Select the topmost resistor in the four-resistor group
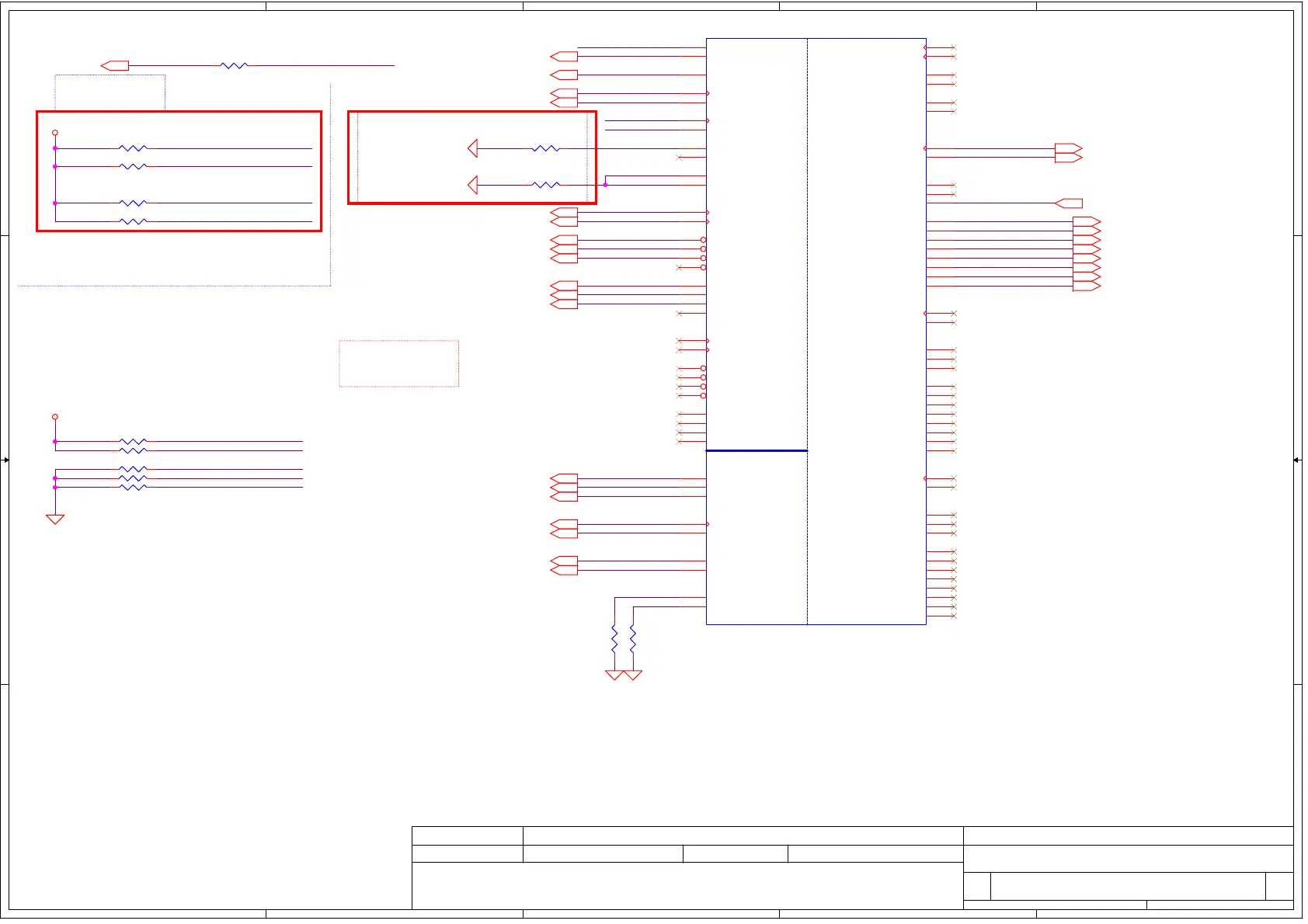The width and height of the screenshot is (1308, 924). point(133,148)
